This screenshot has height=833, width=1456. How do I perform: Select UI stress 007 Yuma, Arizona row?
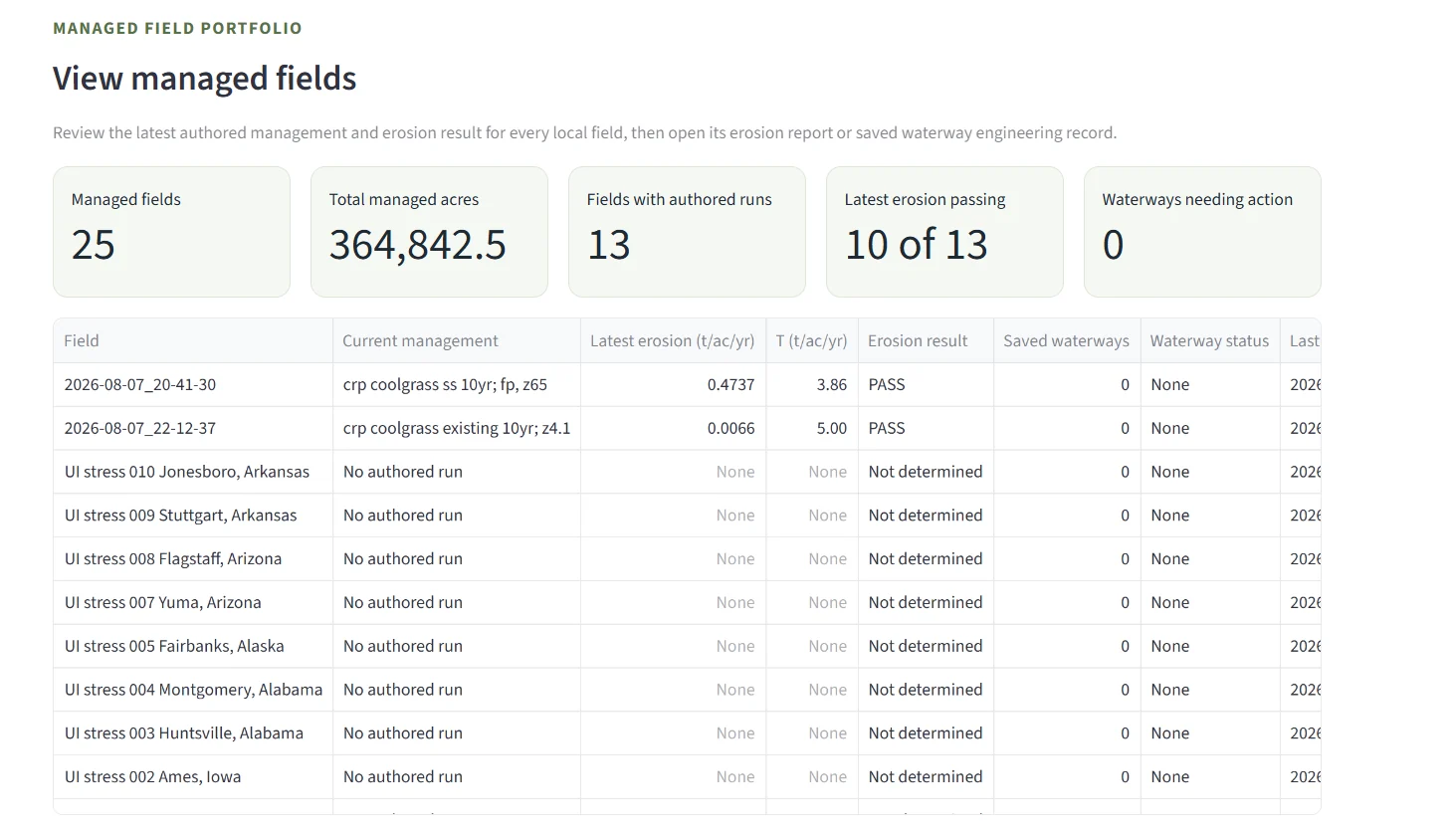(x=687, y=603)
